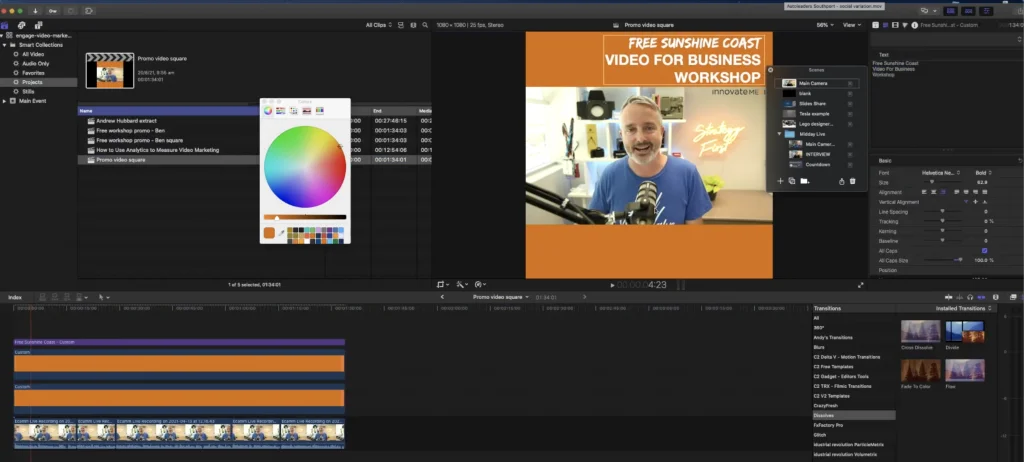1024x462 pixels.
Task: Select the colour palettes tab in Colours picker
Action: (x=293, y=110)
